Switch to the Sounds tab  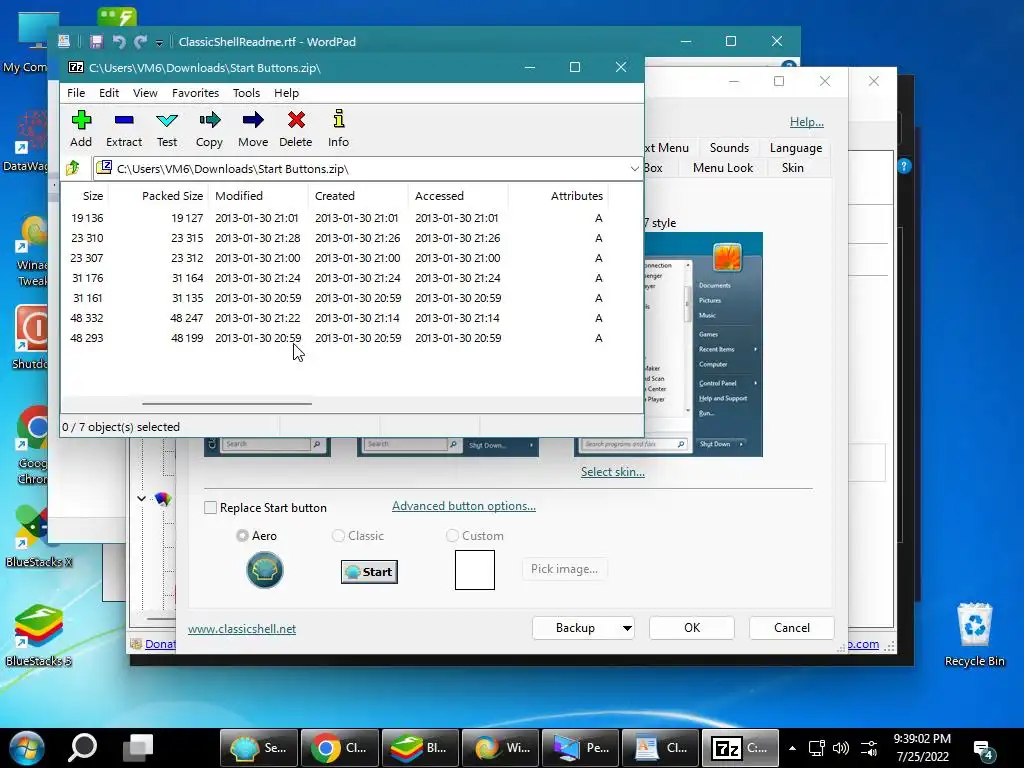(729, 148)
